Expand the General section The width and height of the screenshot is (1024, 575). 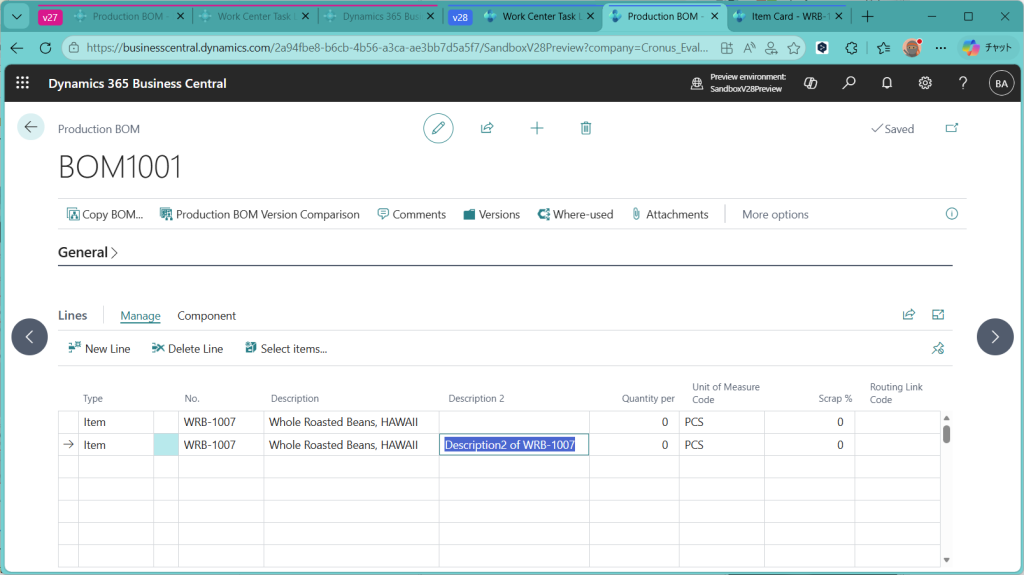click(x=88, y=253)
